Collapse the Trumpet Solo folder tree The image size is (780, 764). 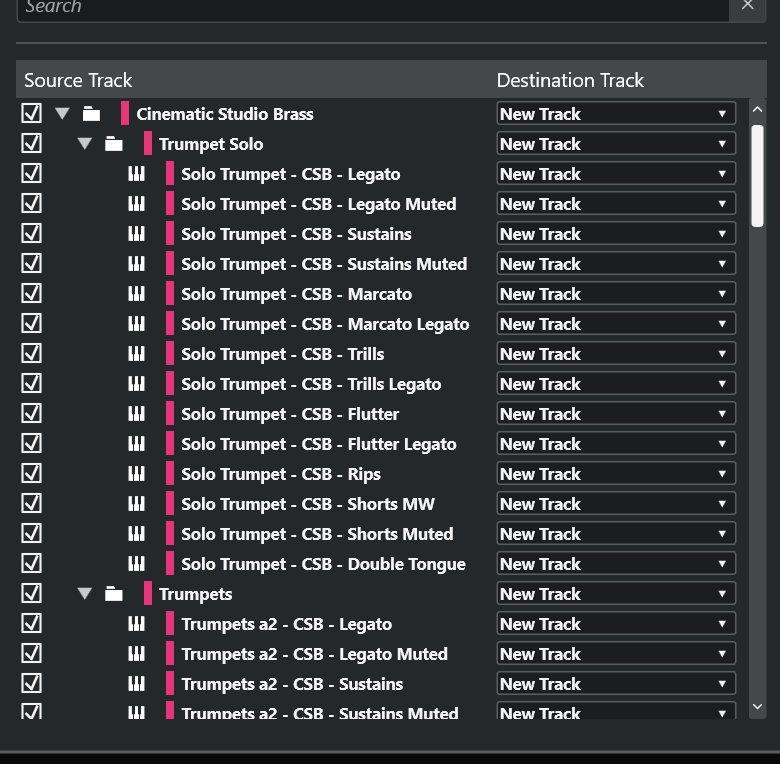84,144
